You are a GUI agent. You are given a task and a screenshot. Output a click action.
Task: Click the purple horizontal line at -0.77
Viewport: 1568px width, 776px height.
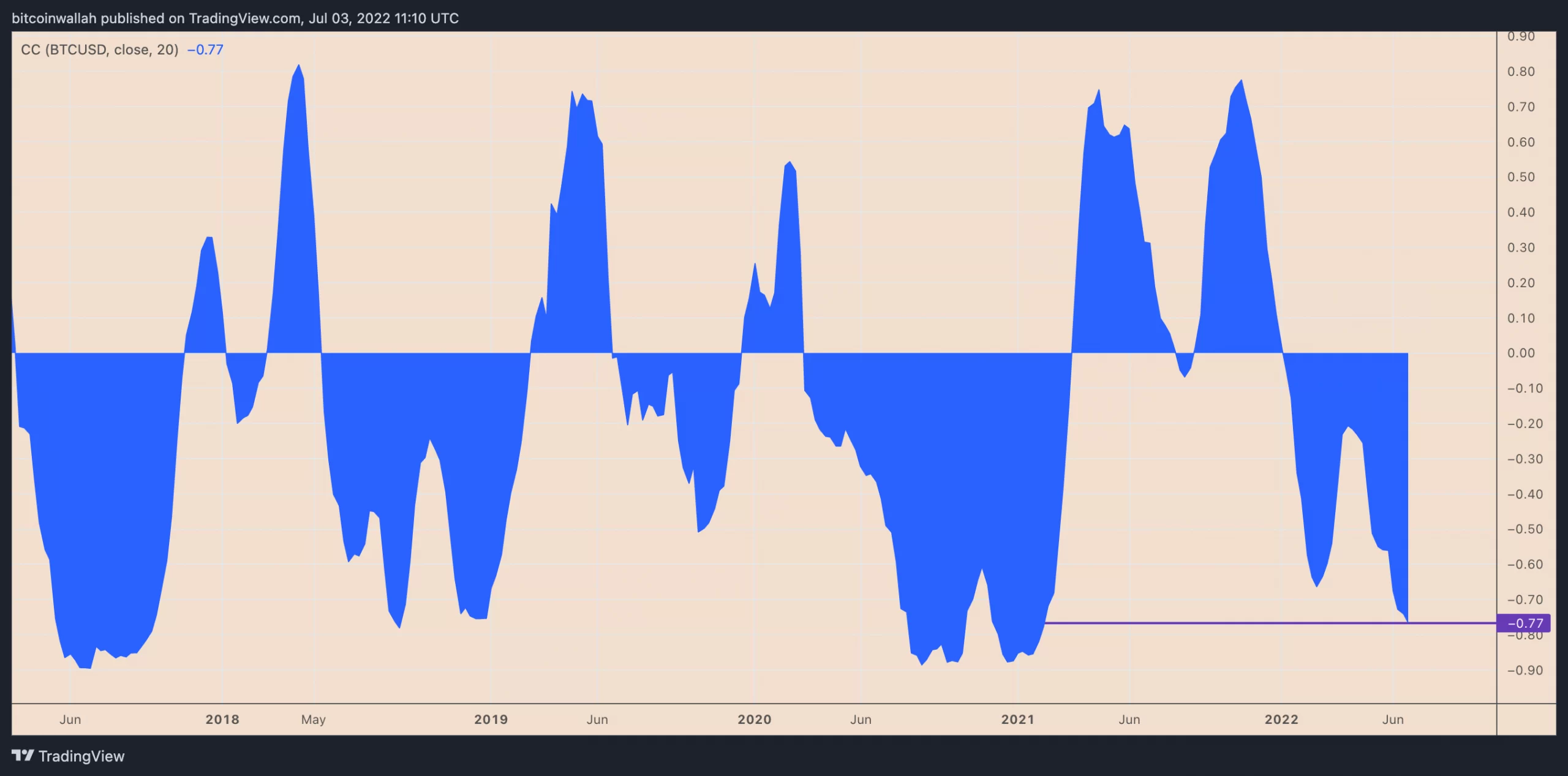1225,623
